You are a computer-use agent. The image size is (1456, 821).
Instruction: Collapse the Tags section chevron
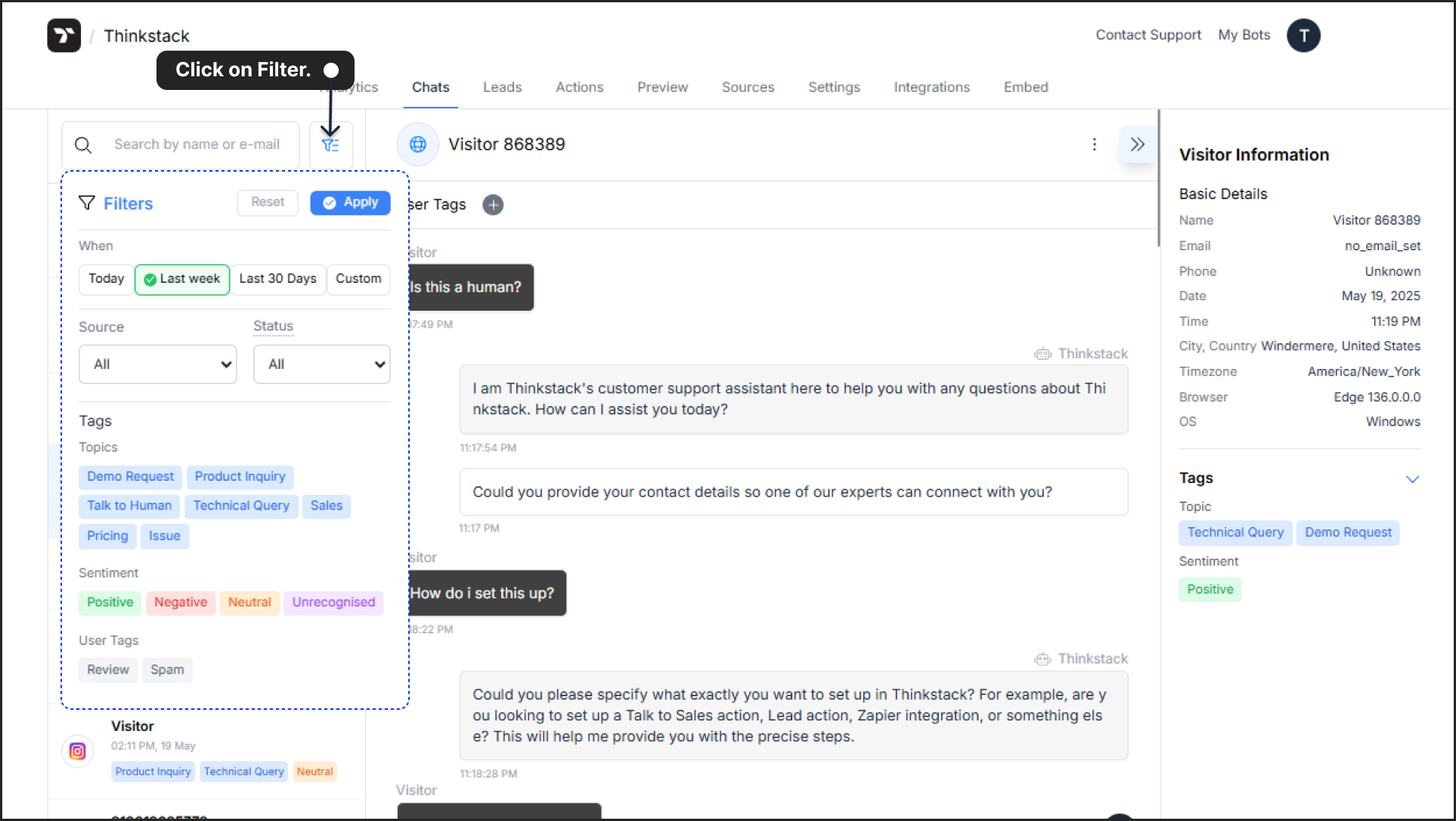[x=1412, y=479]
